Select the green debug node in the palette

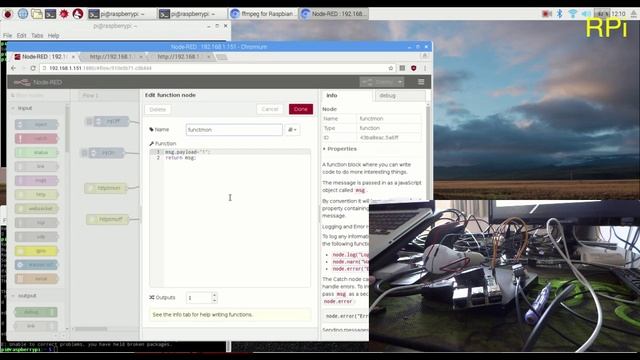(36, 312)
